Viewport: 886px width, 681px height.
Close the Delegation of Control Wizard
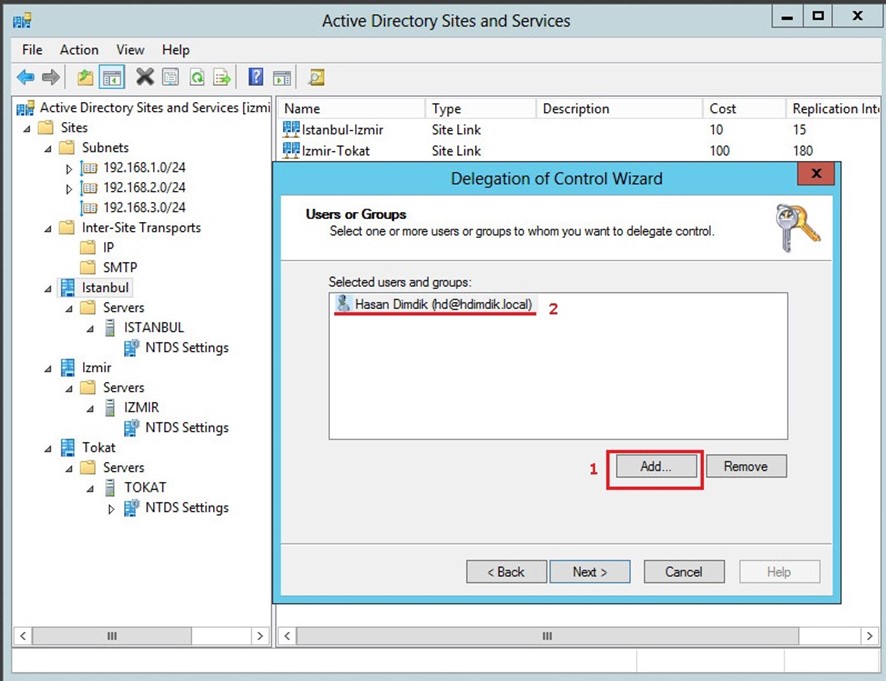pyautogui.click(x=816, y=173)
